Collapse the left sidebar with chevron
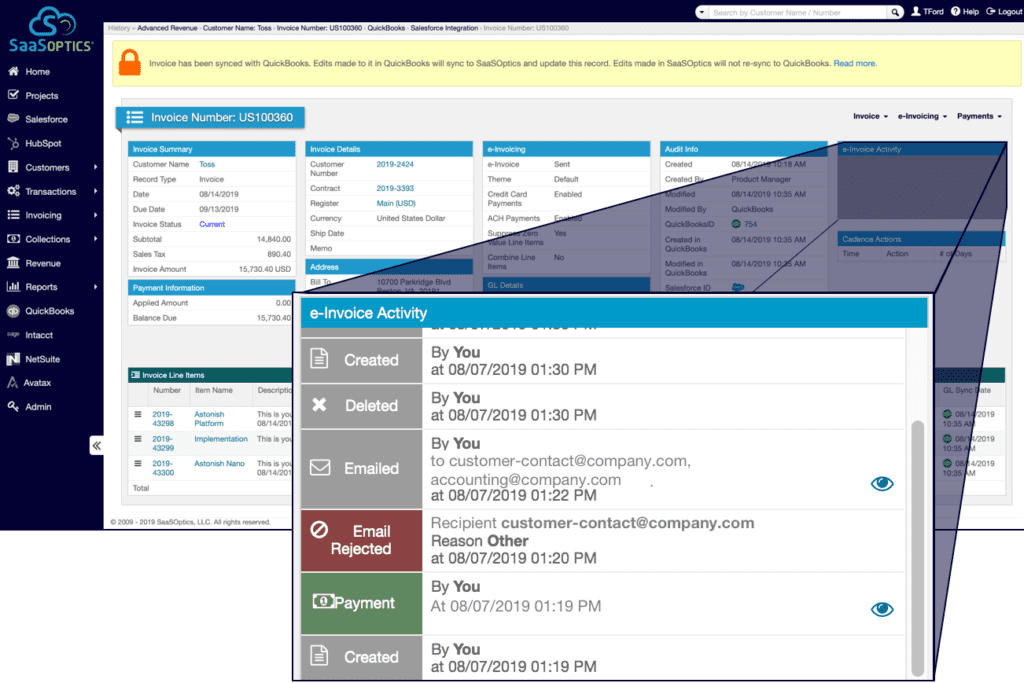Screen dimensions: 1024x683 (x=97, y=446)
